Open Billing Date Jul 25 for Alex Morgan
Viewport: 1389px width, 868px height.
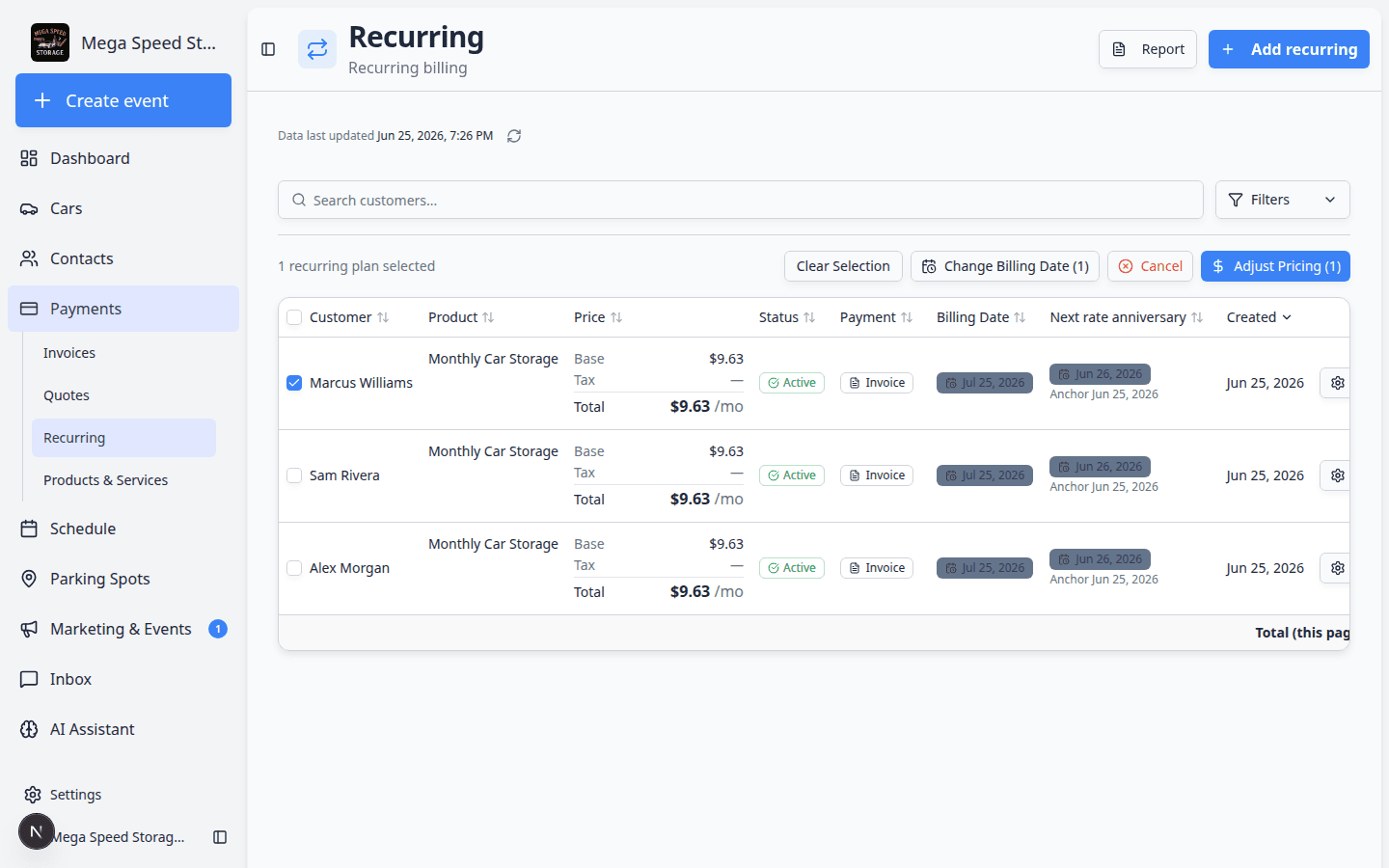(985, 568)
